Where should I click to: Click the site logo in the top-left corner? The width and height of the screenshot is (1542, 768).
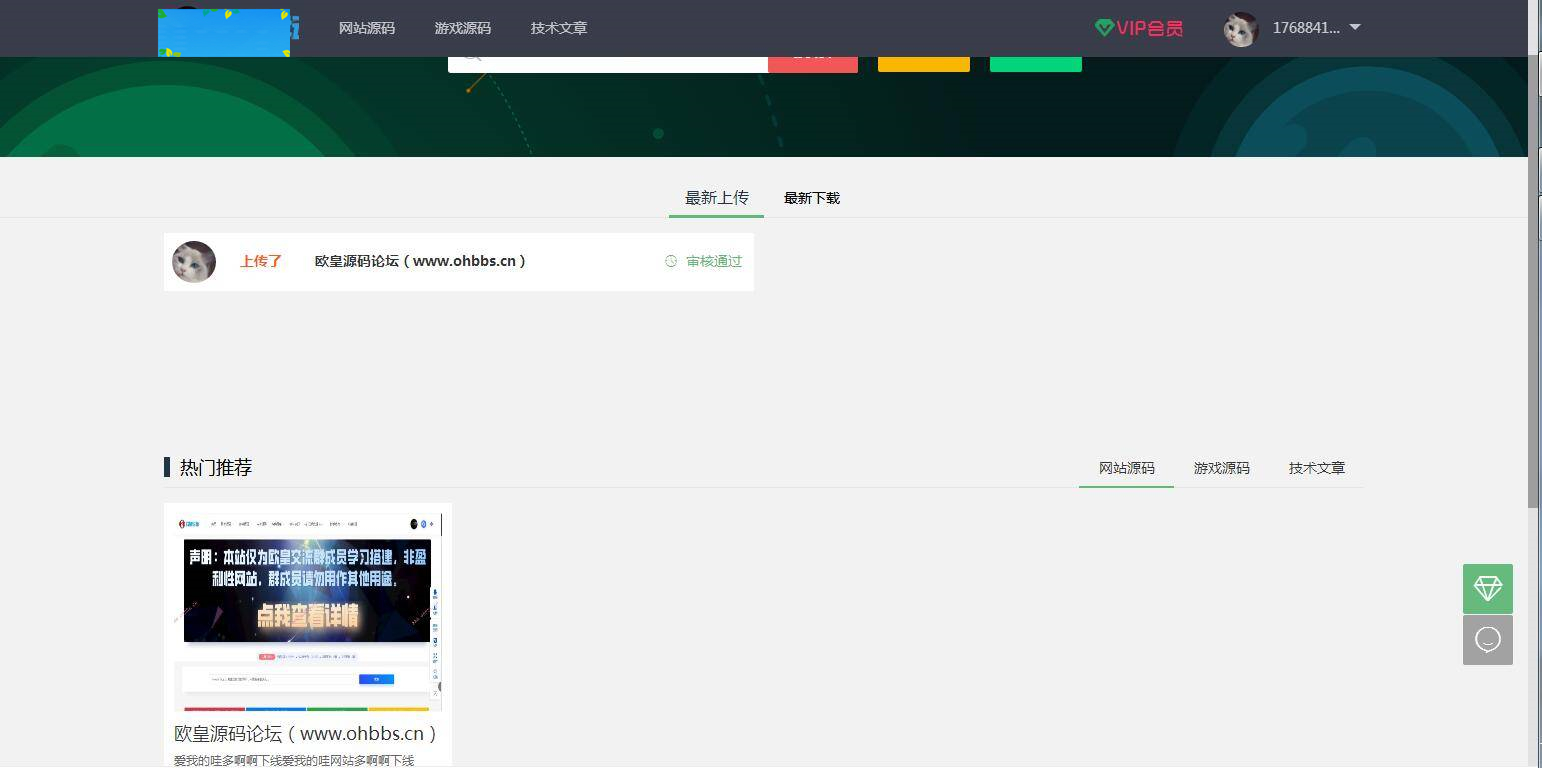click(x=225, y=31)
